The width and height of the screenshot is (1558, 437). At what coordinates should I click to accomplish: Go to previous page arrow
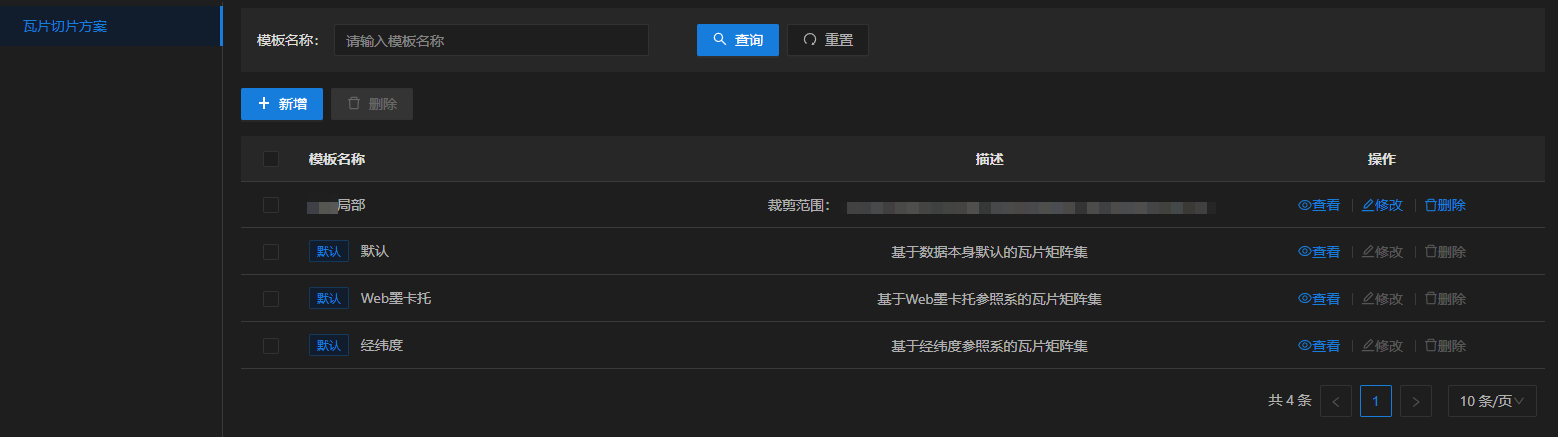pos(1335,401)
